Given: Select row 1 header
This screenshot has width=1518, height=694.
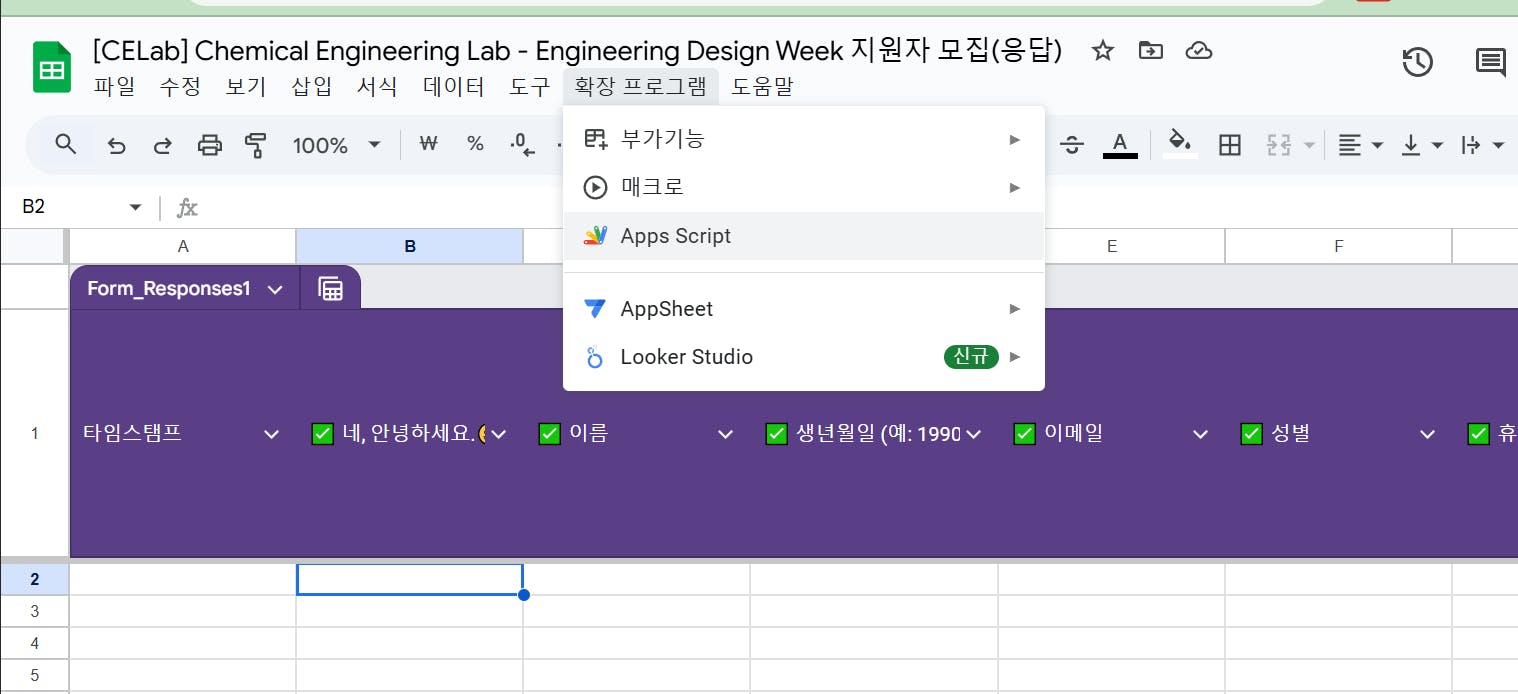Looking at the screenshot, I should click(35, 433).
